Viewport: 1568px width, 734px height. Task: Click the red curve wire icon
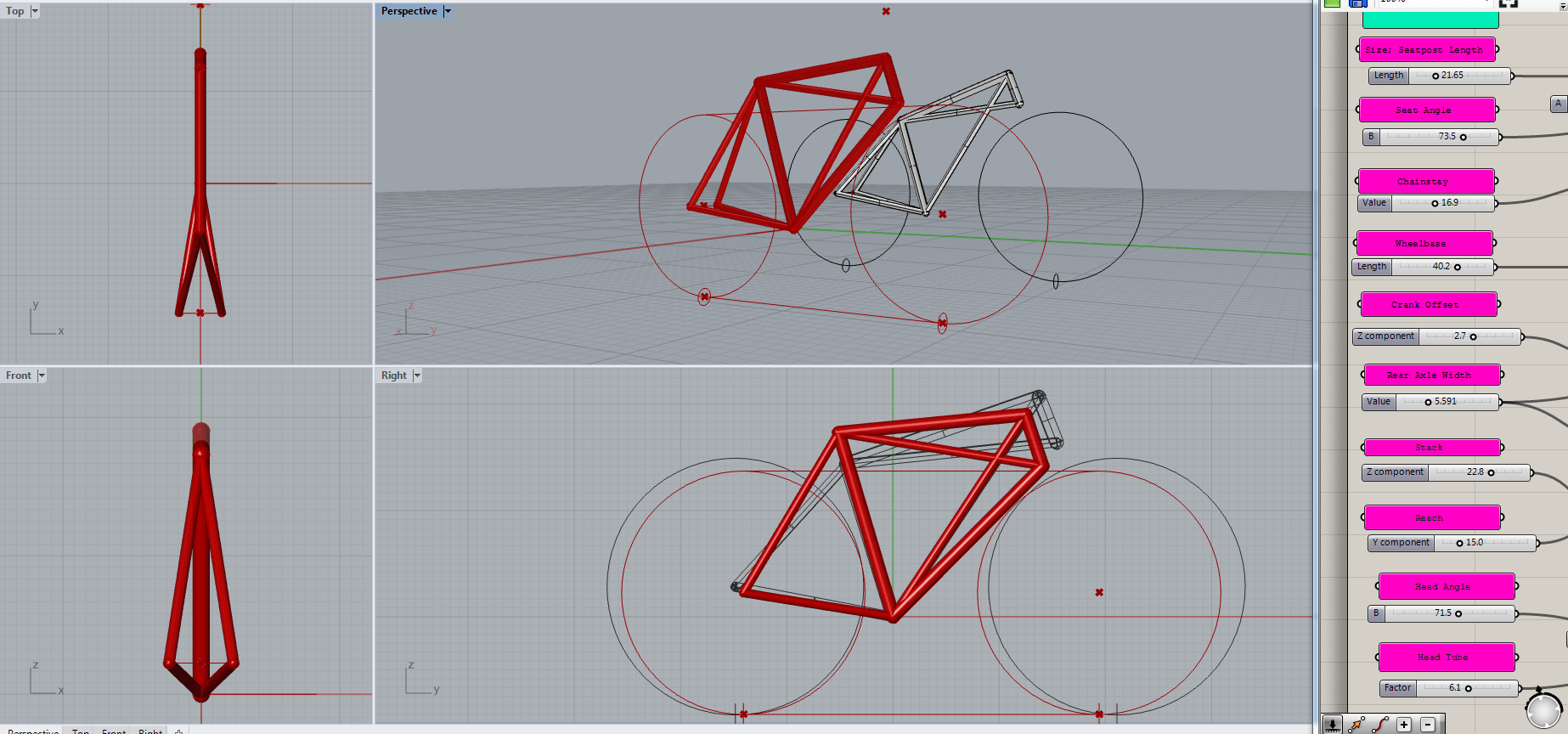[1380, 725]
